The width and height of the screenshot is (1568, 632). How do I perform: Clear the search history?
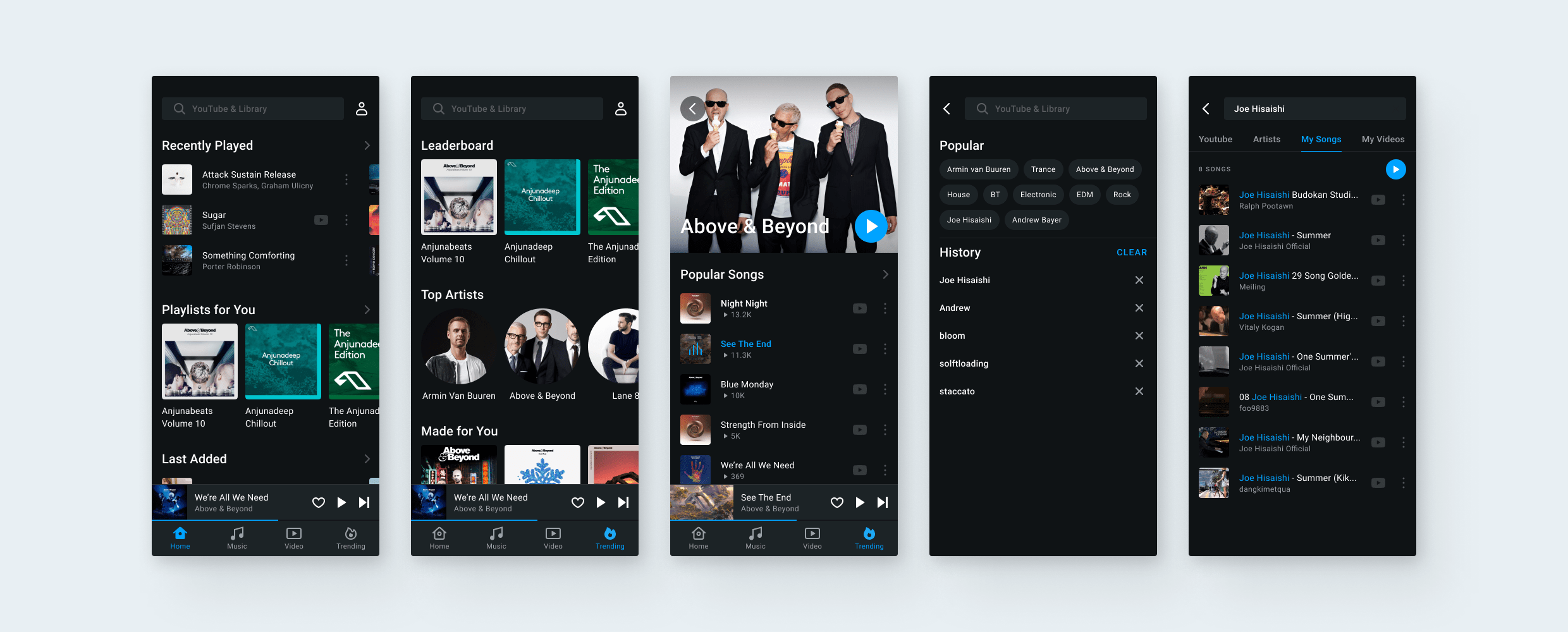click(x=1132, y=252)
